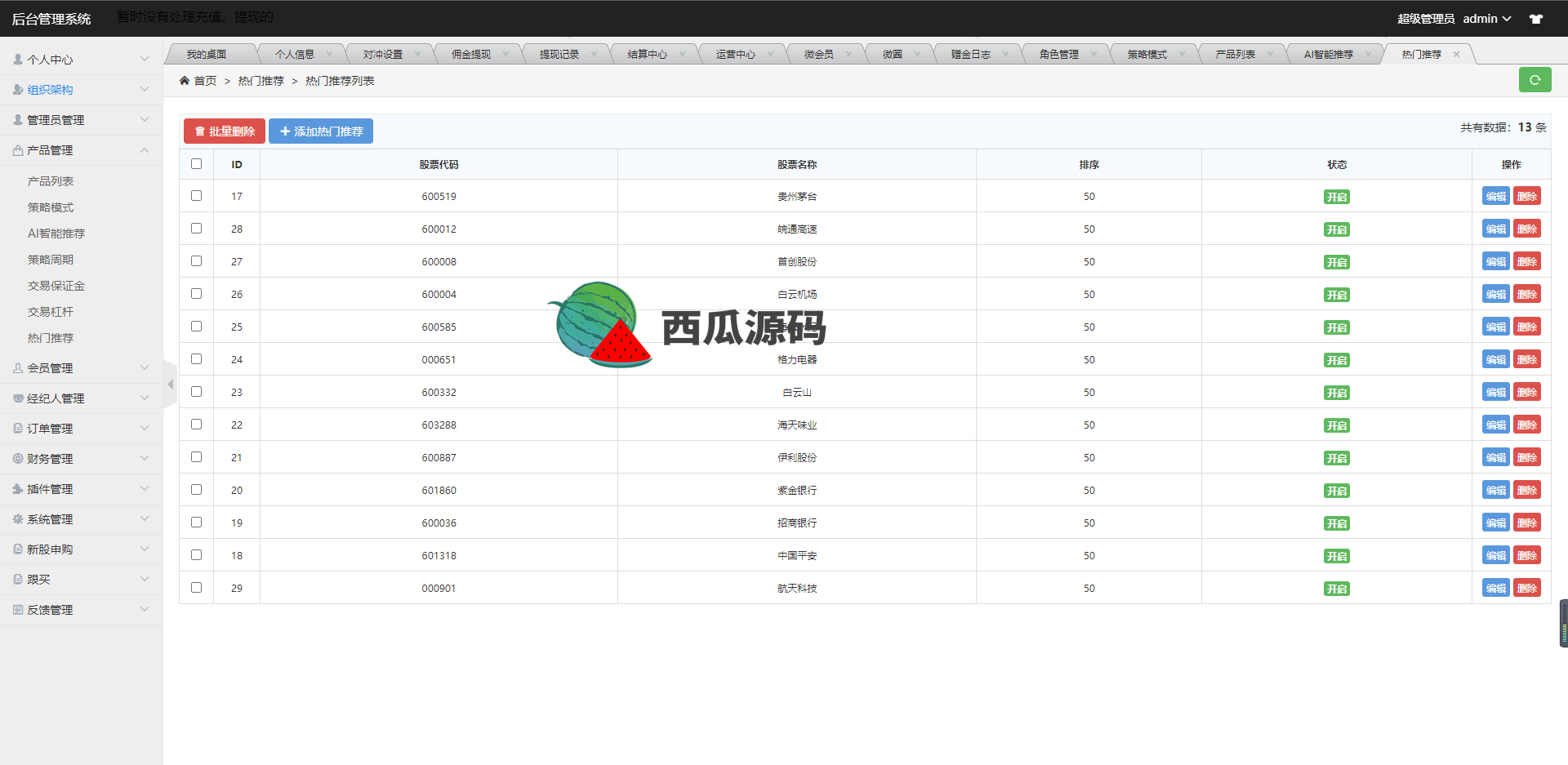
Task: Expand the 反馈管理 sidebar menu
Action: [81, 610]
